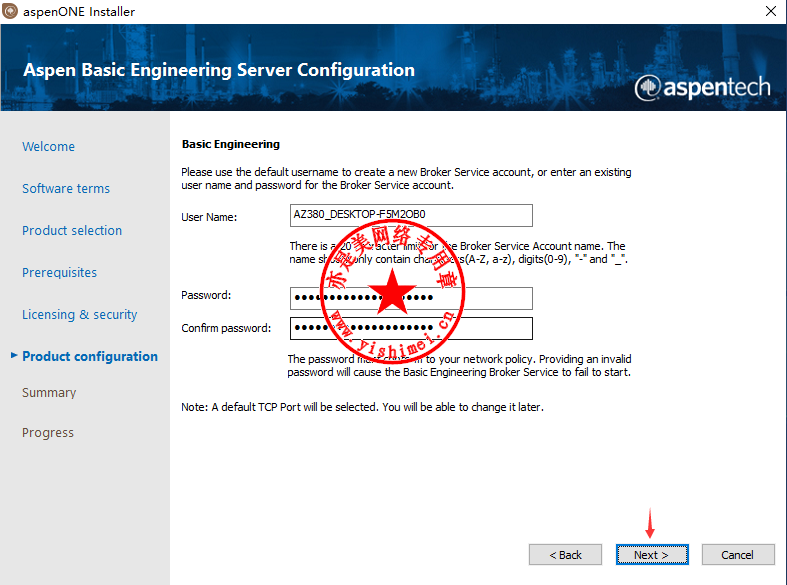Select the Password input field
787x585 pixels.
411,298
